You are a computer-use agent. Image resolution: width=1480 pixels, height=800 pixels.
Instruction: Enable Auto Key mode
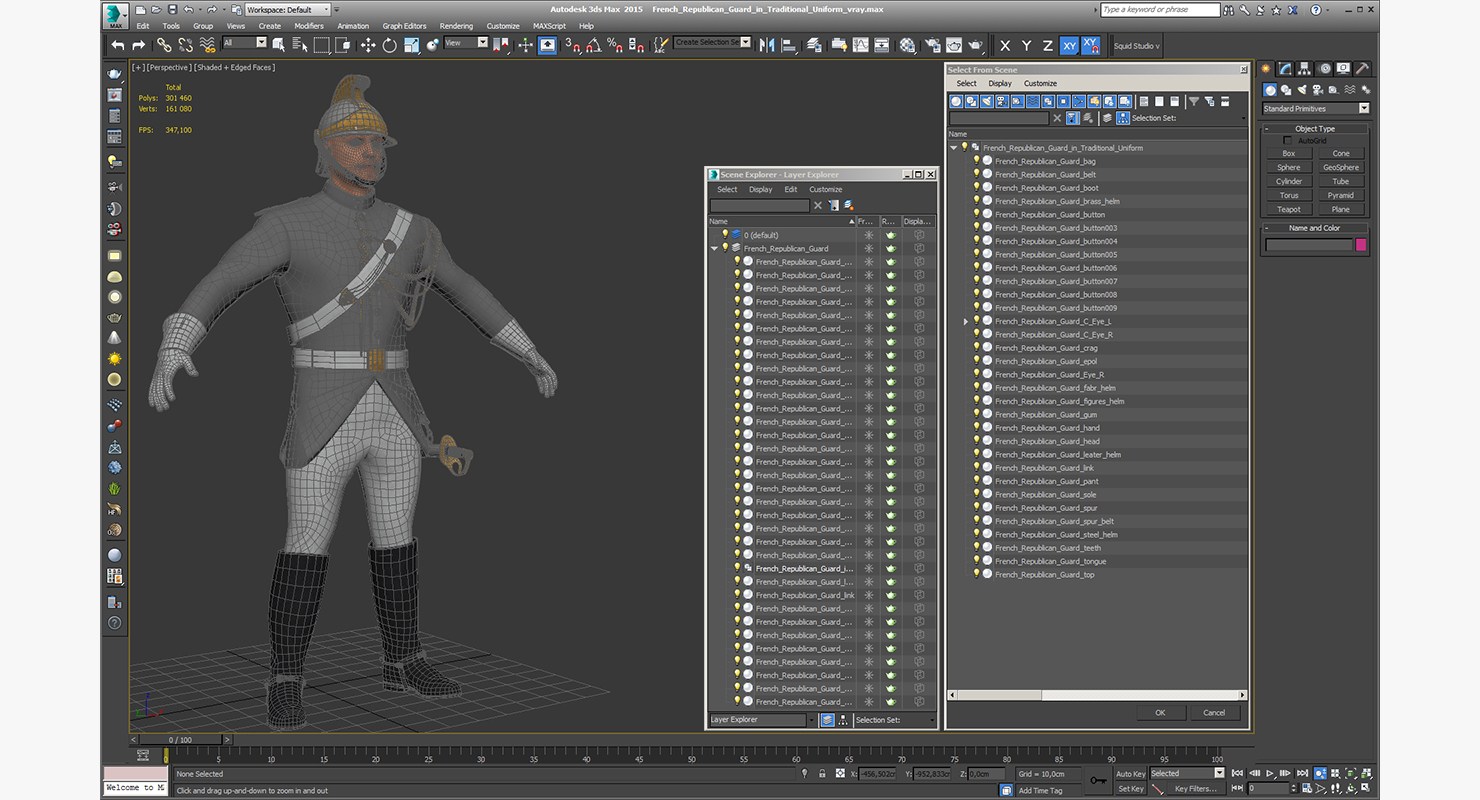(1130, 774)
